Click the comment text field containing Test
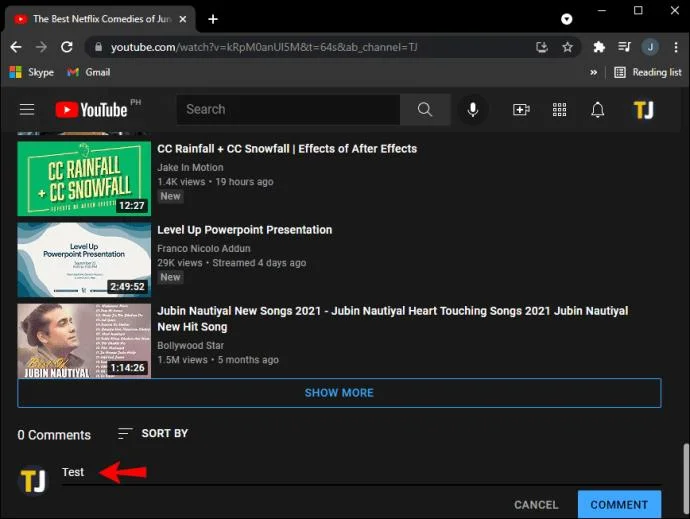690x519 pixels. [x=361, y=472]
